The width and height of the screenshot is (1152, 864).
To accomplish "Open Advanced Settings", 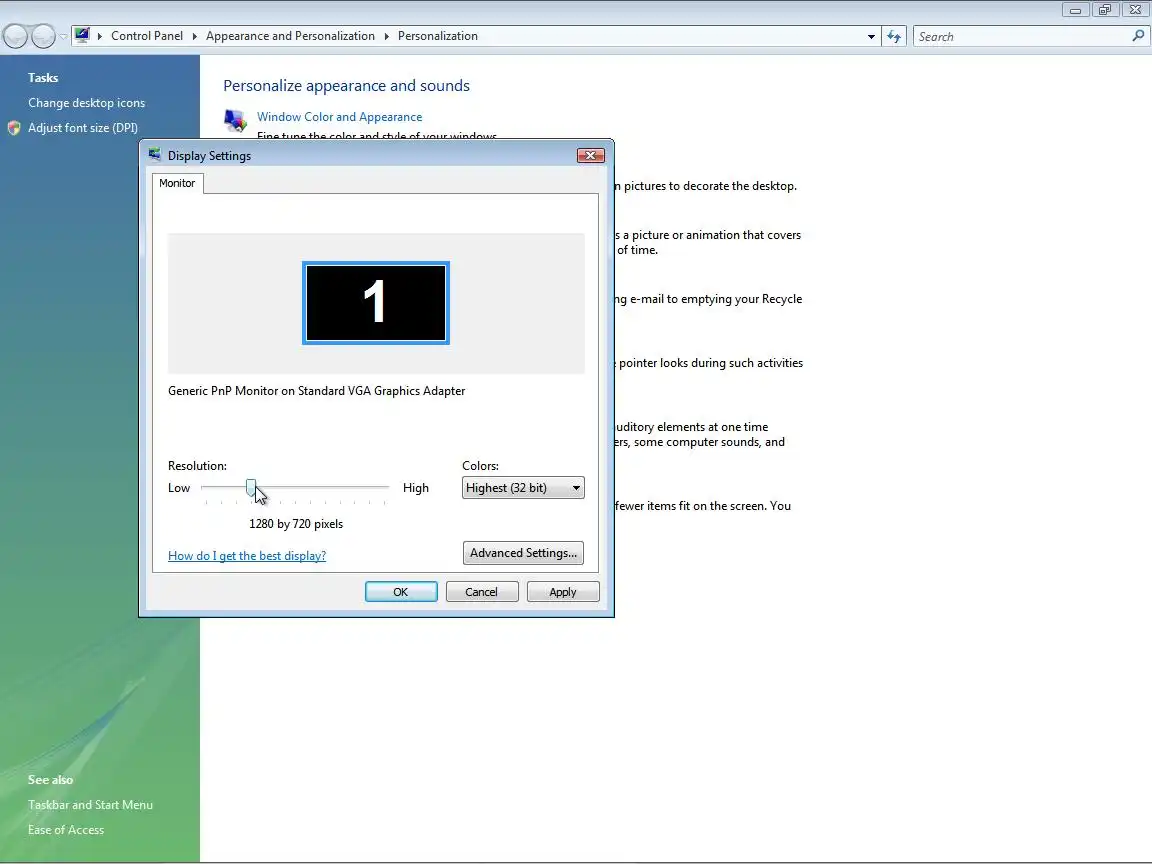I will coord(523,552).
